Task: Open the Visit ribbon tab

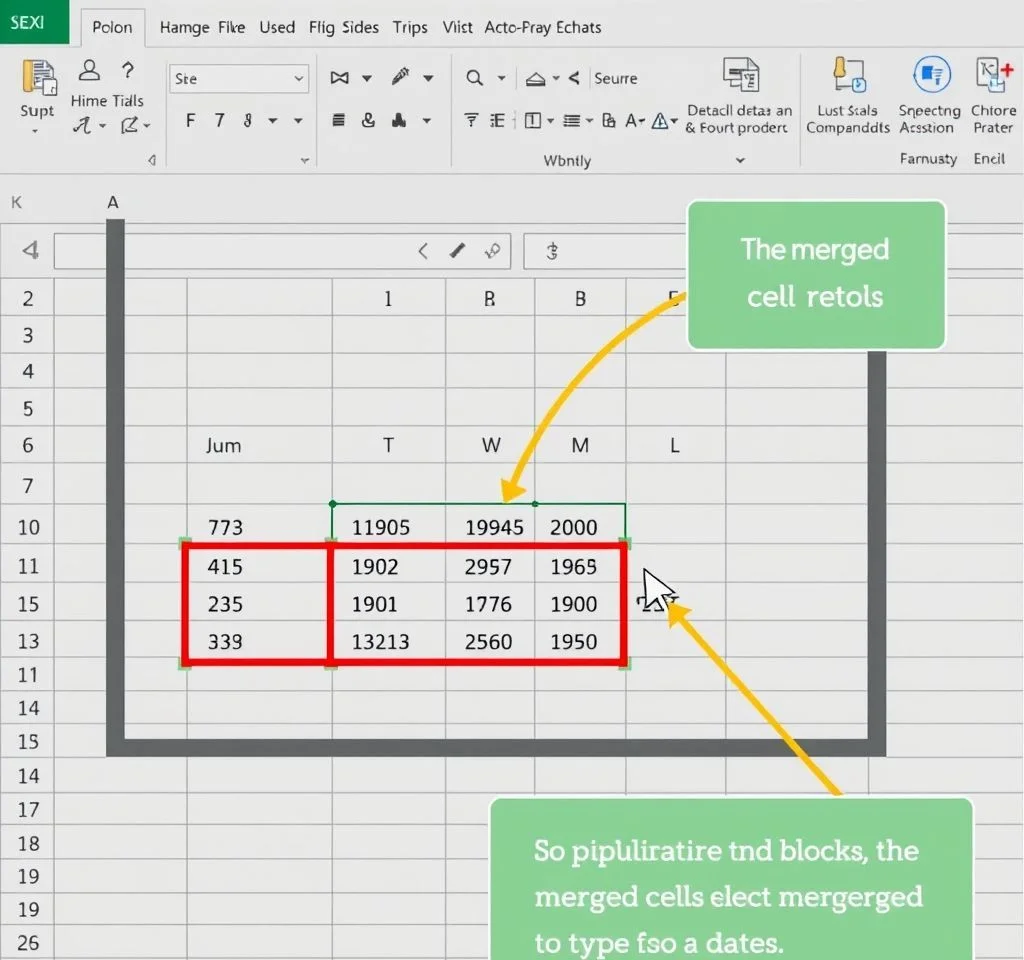Action: coord(457,27)
